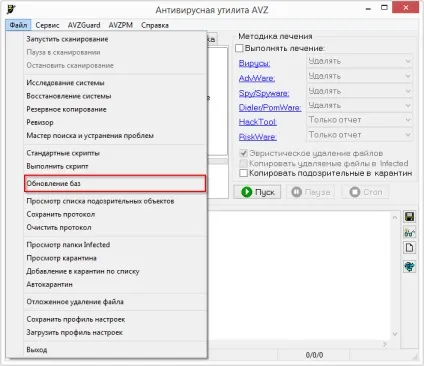This screenshot has width=424, height=366.
Task: Click the blank document clear protocol icon
Action: click(x=409, y=248)
